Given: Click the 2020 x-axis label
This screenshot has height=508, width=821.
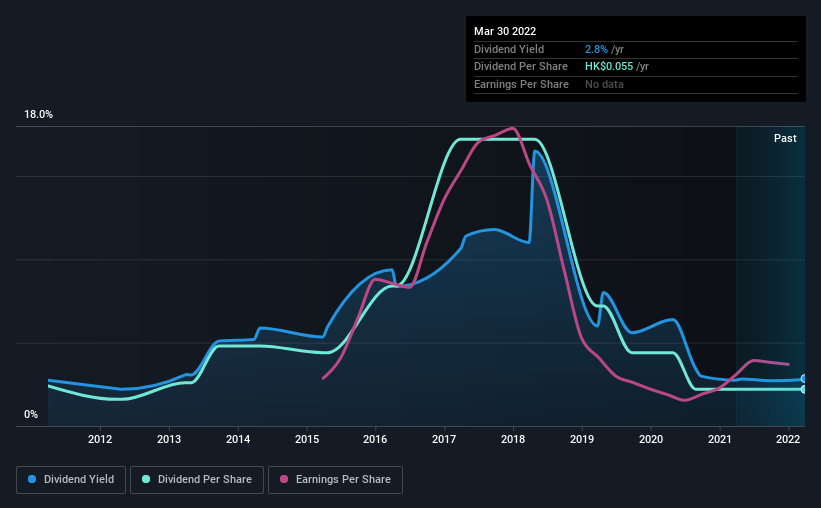Looking at the screenshot, I should (651, 439).
